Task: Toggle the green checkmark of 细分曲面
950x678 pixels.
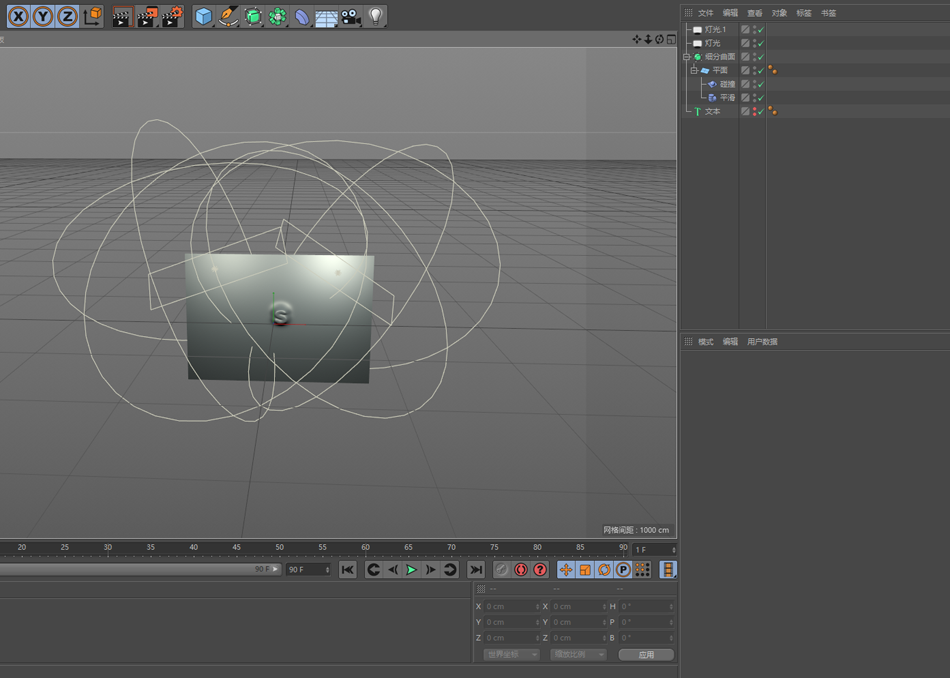Action: (761, 57)
